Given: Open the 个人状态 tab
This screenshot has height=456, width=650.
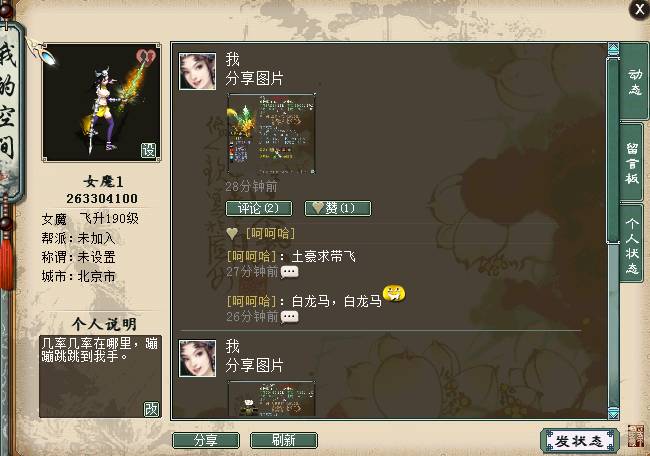Looking at the screenshot, I should click(x=632, y=244).
